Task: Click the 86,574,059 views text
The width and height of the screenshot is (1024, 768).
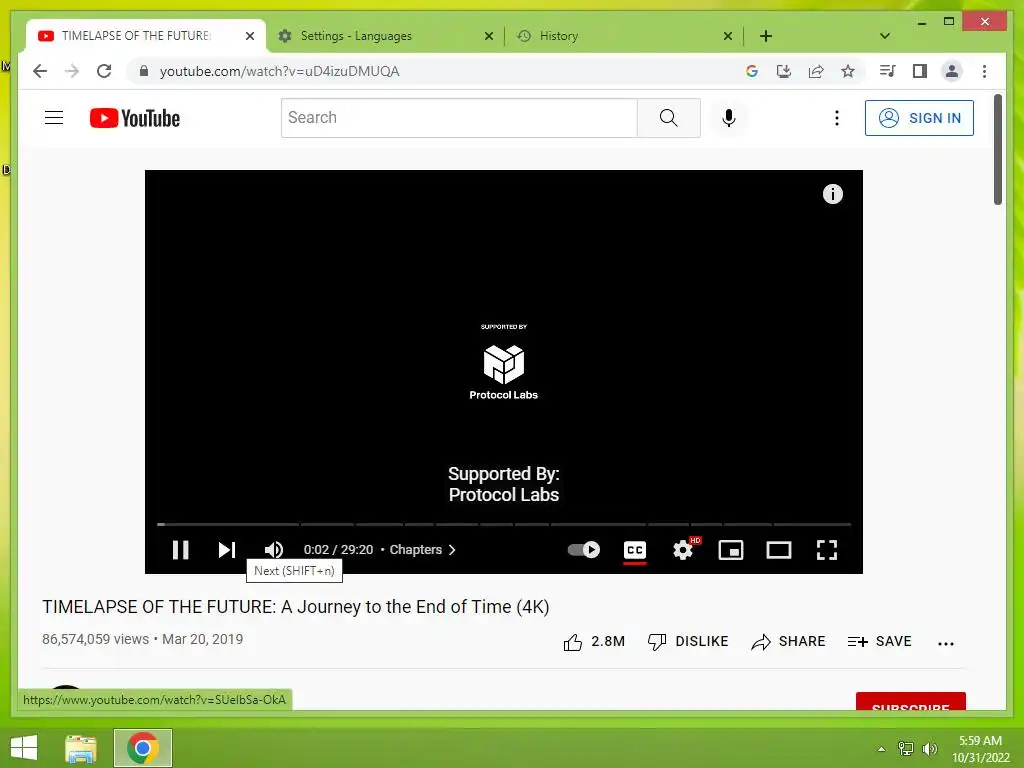Action: 95,639
